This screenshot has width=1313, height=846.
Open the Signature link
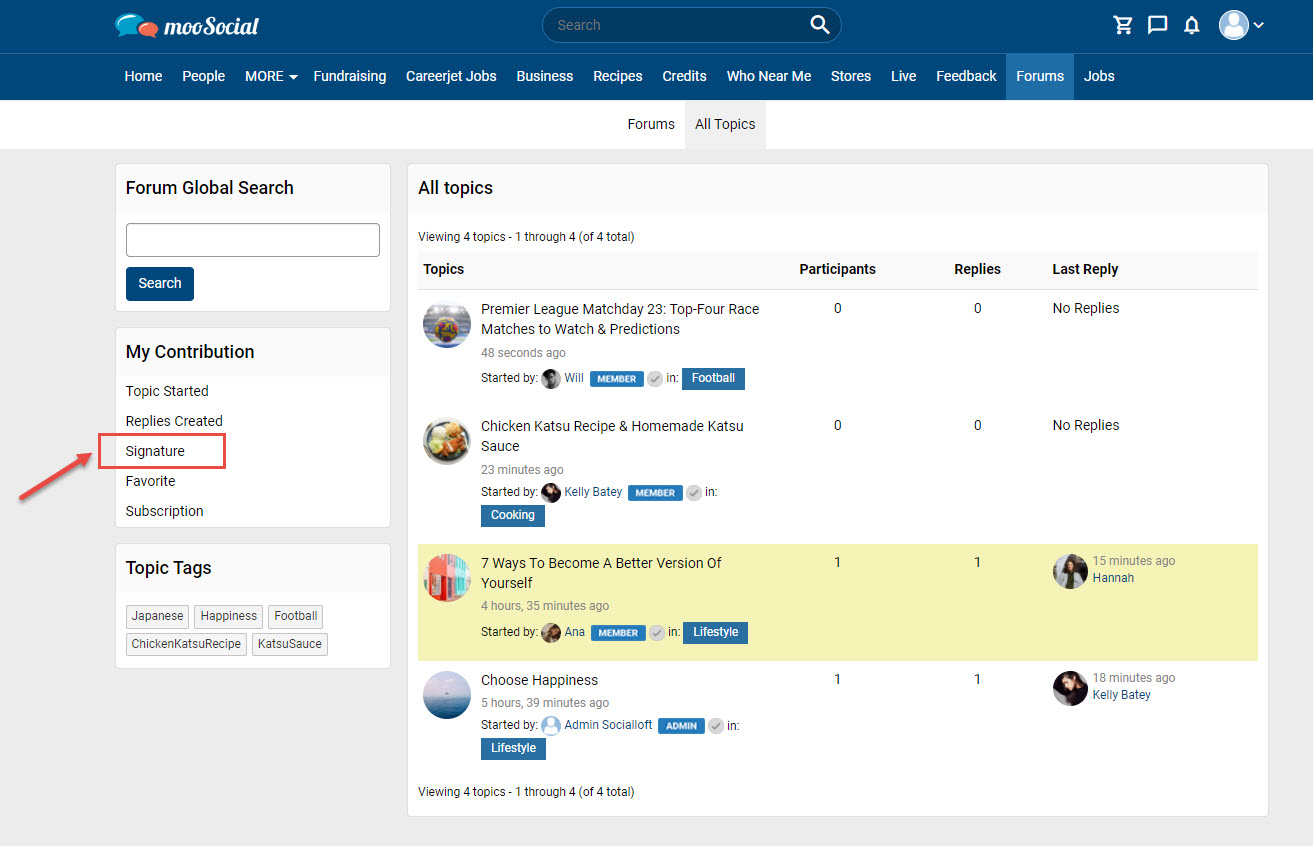155,451
